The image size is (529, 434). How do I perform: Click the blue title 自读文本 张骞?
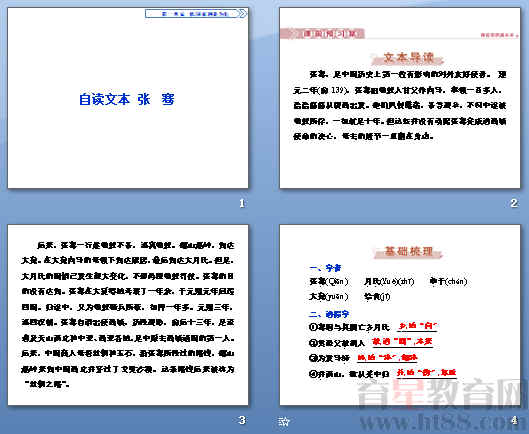point(127,99)
